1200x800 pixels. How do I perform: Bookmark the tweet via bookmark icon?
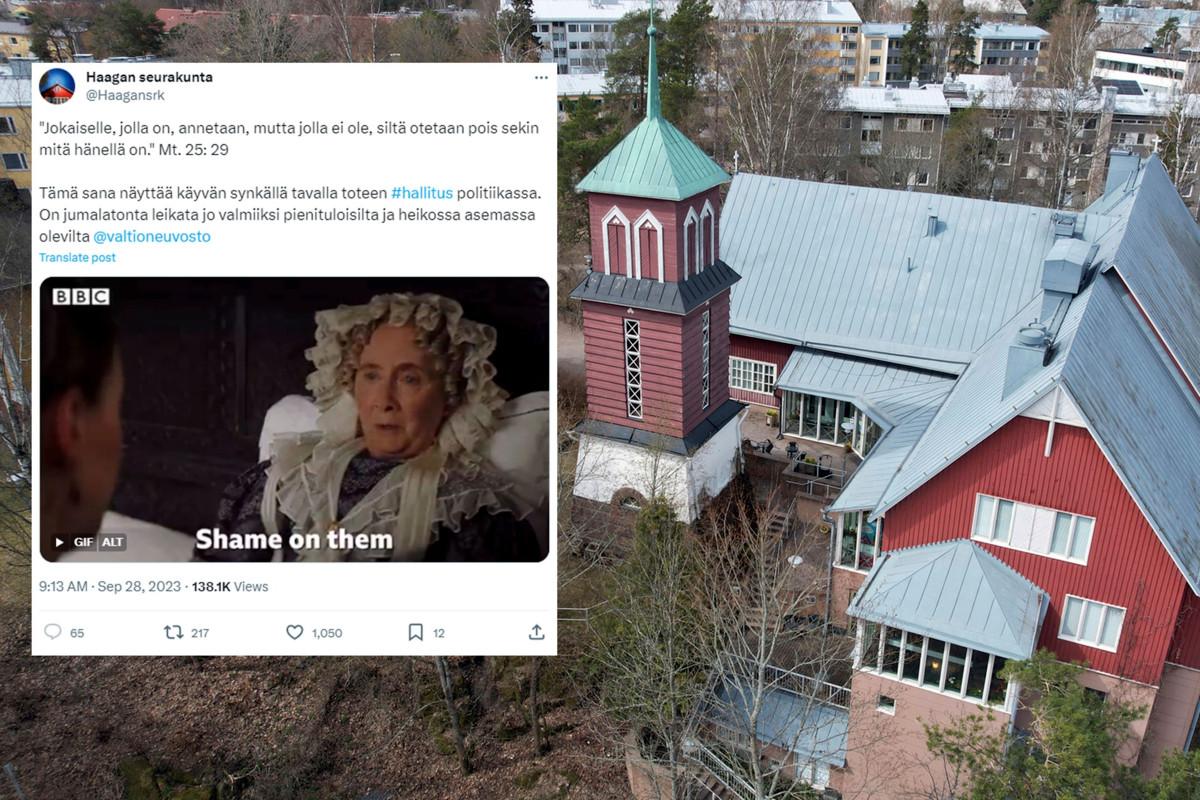pos(415,632)
